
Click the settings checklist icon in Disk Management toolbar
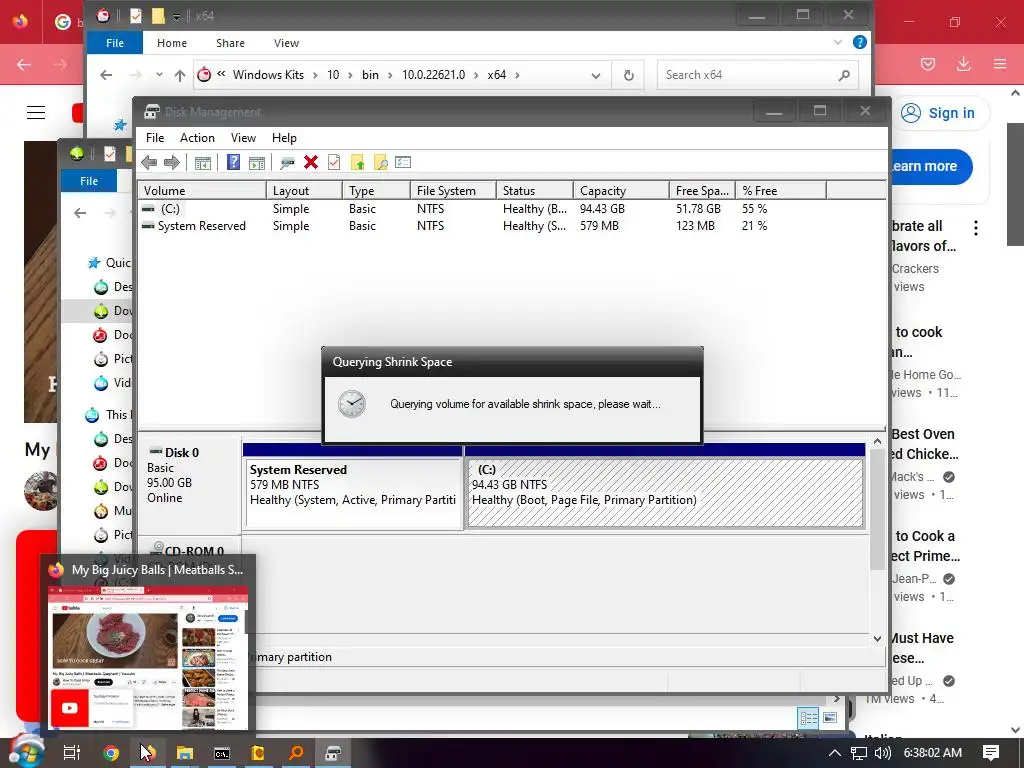point(403,162)
